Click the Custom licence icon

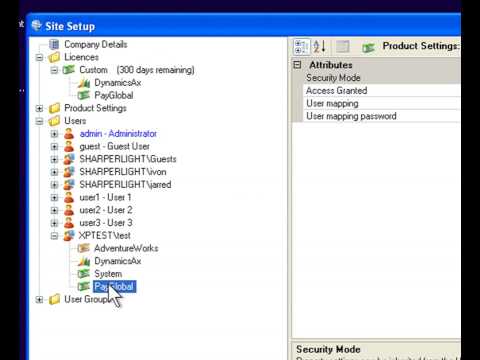pos(69,70)
